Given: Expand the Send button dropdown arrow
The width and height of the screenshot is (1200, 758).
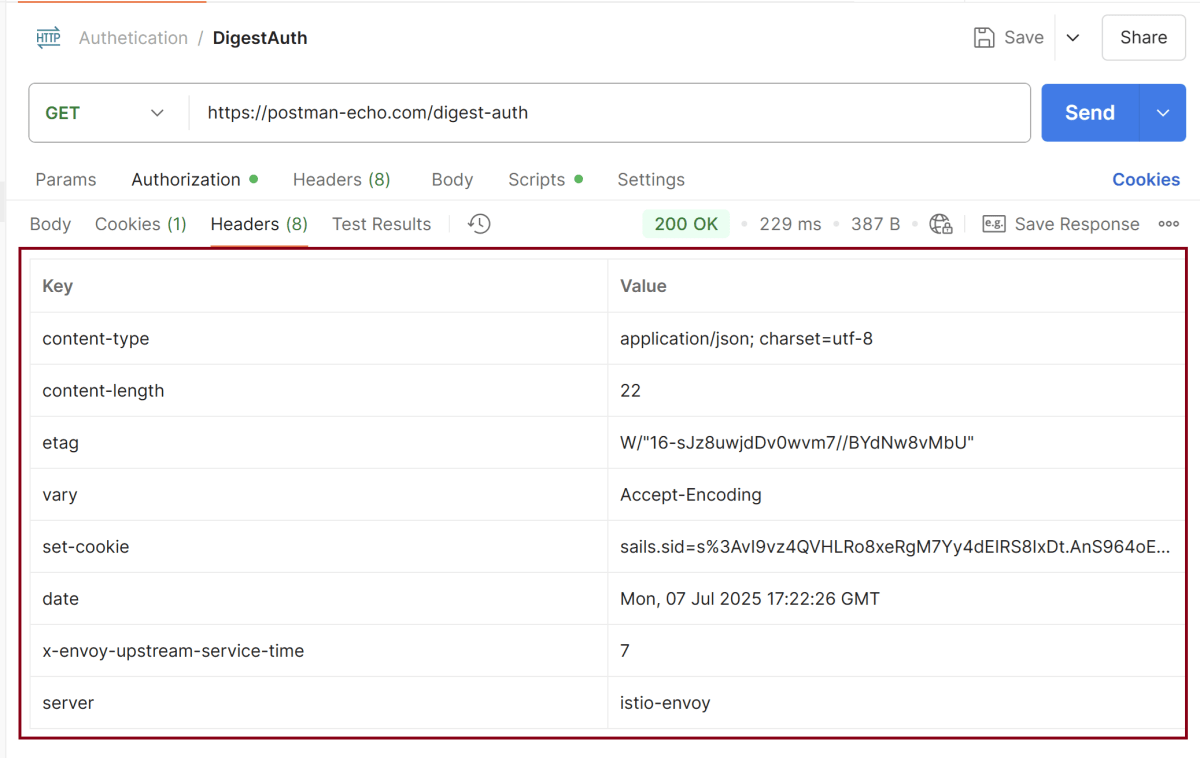Looking at the screenshot, I should [1163, 113].
